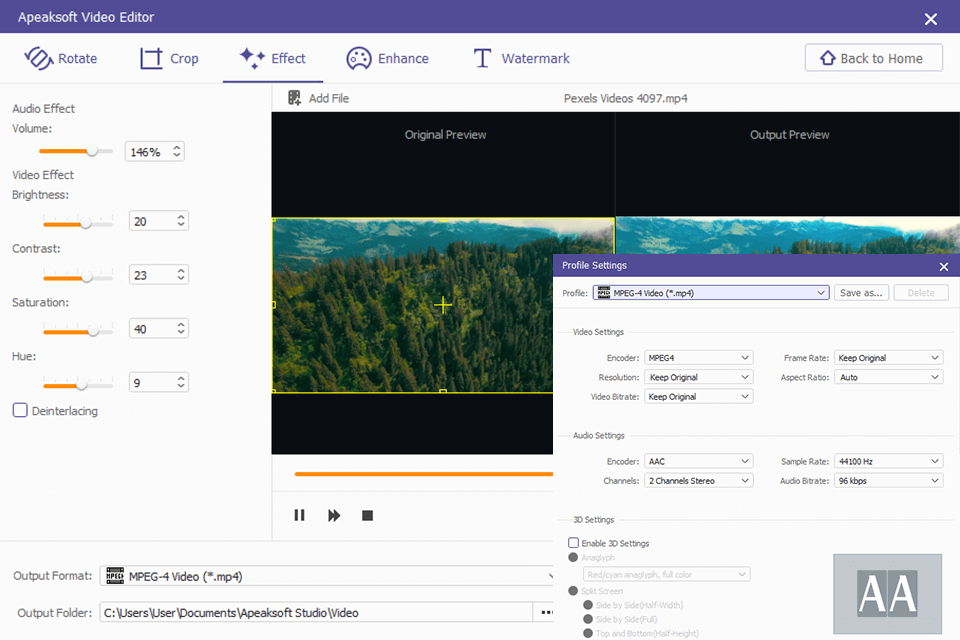Screen dimensions: 960x640
Task: Click the crop frame's top-center handle
Action: (x=443, y=219)
